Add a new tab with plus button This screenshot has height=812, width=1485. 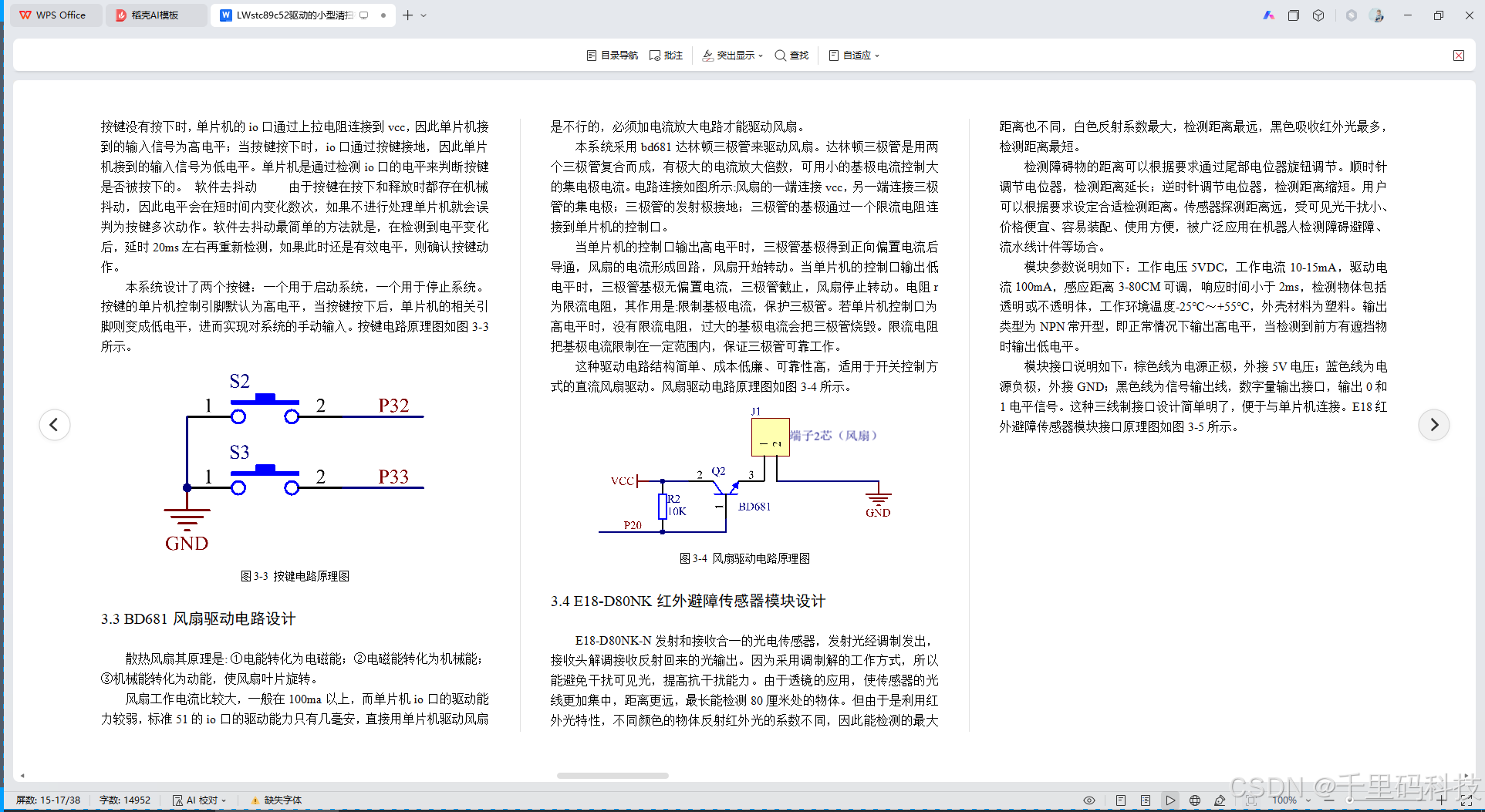click(407, 15)
